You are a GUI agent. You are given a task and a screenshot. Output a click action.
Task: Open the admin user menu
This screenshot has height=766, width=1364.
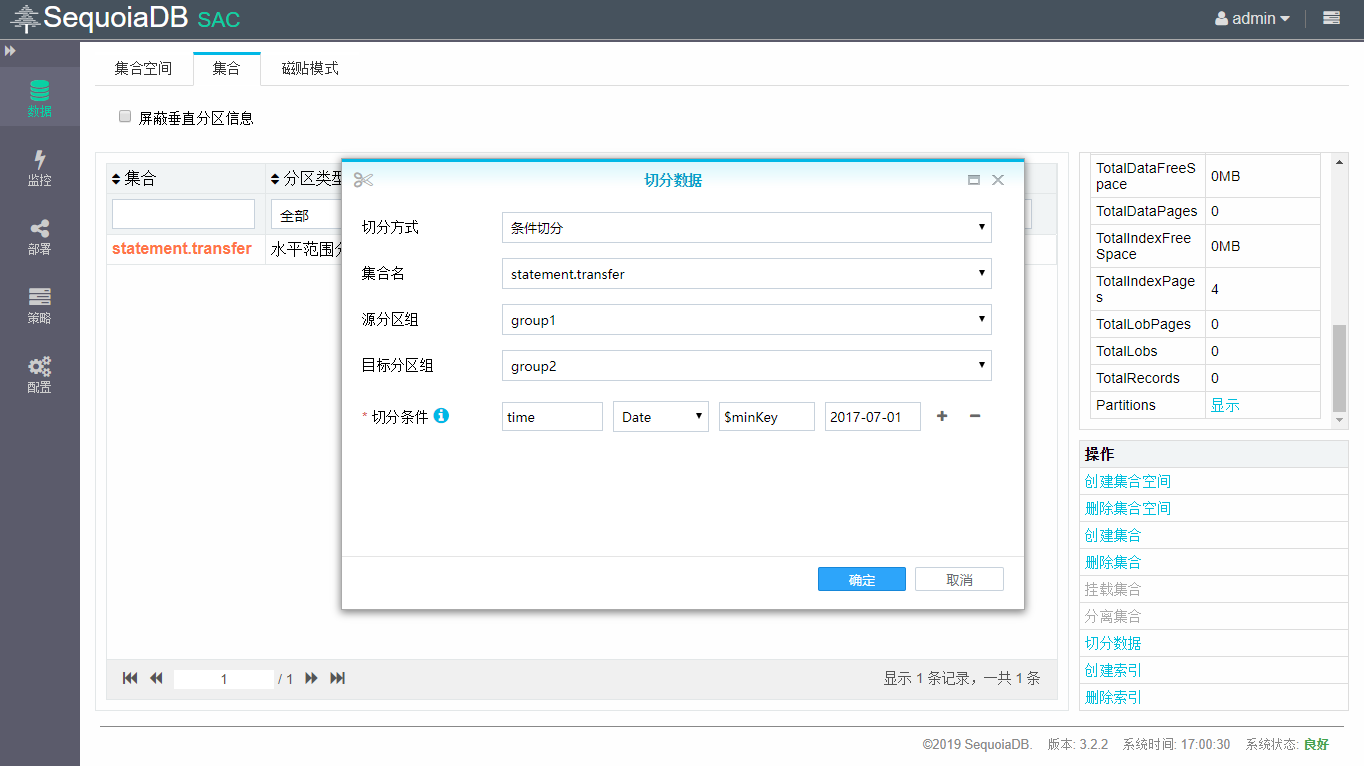[x=1252, y=18]
